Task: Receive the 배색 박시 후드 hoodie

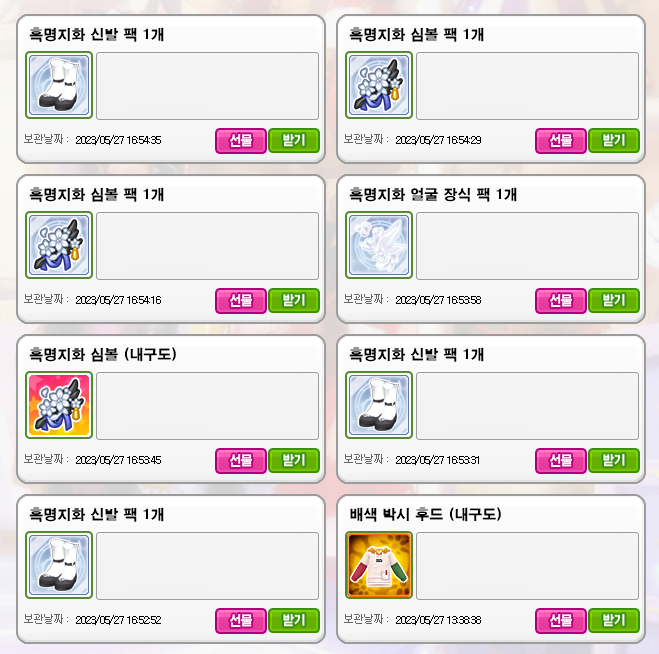Action: click(x=614, y=620)
